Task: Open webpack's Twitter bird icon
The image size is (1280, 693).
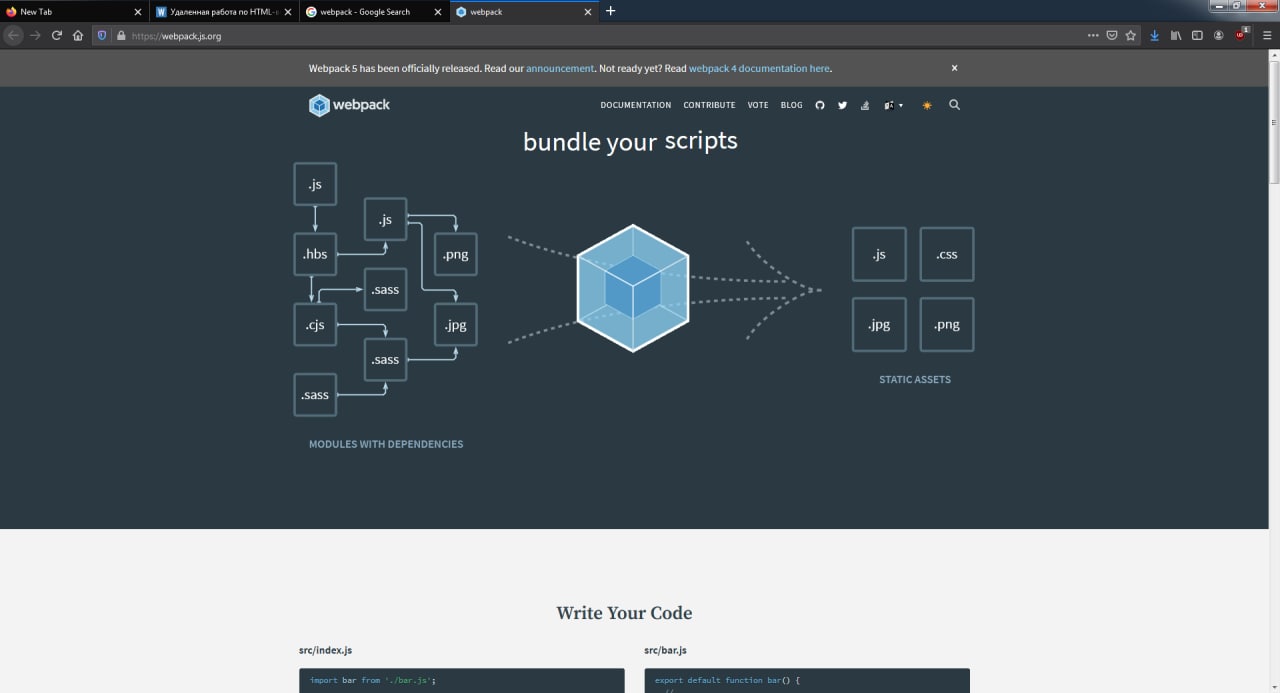Action: [x=842, y=105]
